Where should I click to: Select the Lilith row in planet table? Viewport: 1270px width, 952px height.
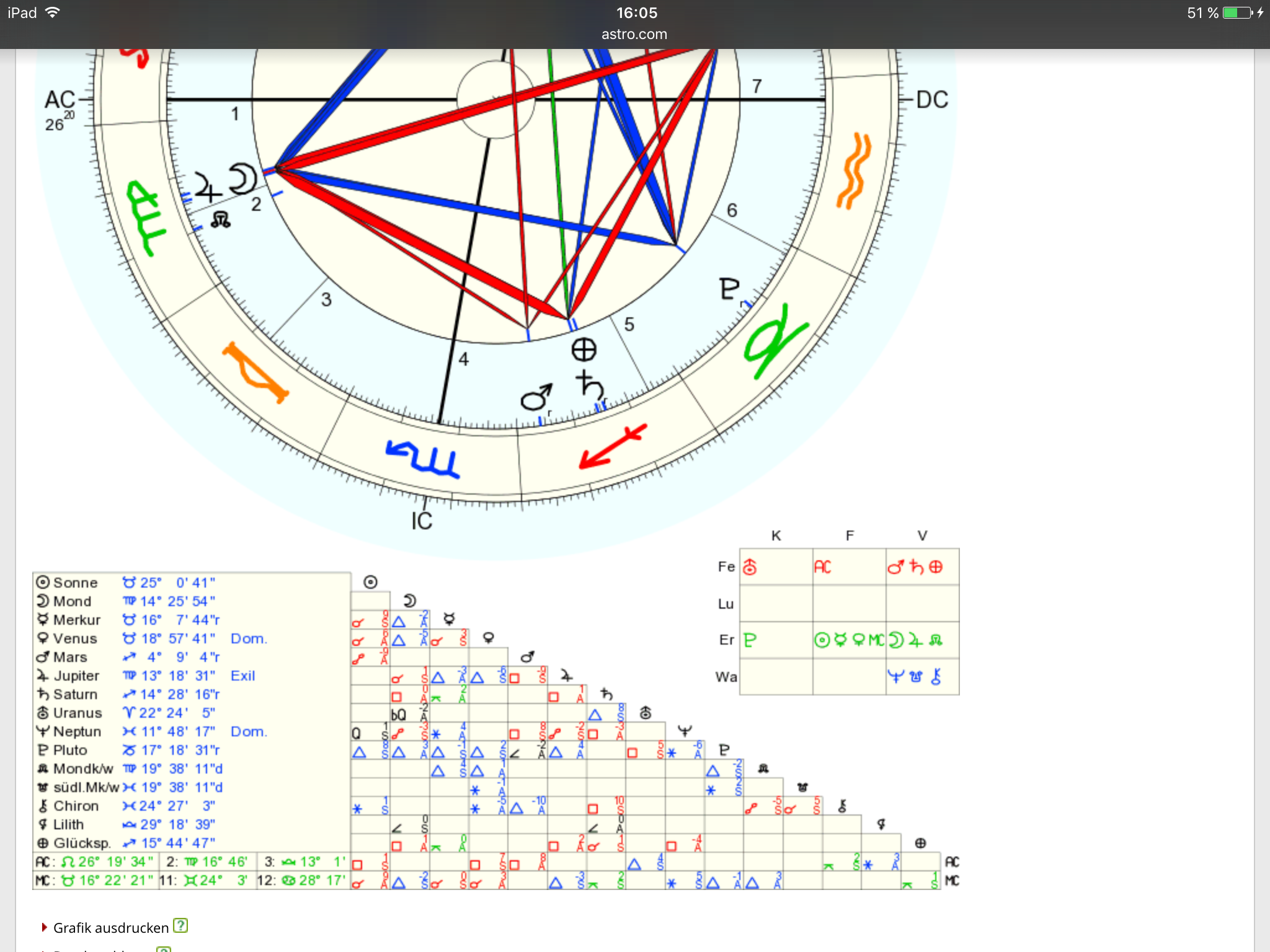(192, 824)
